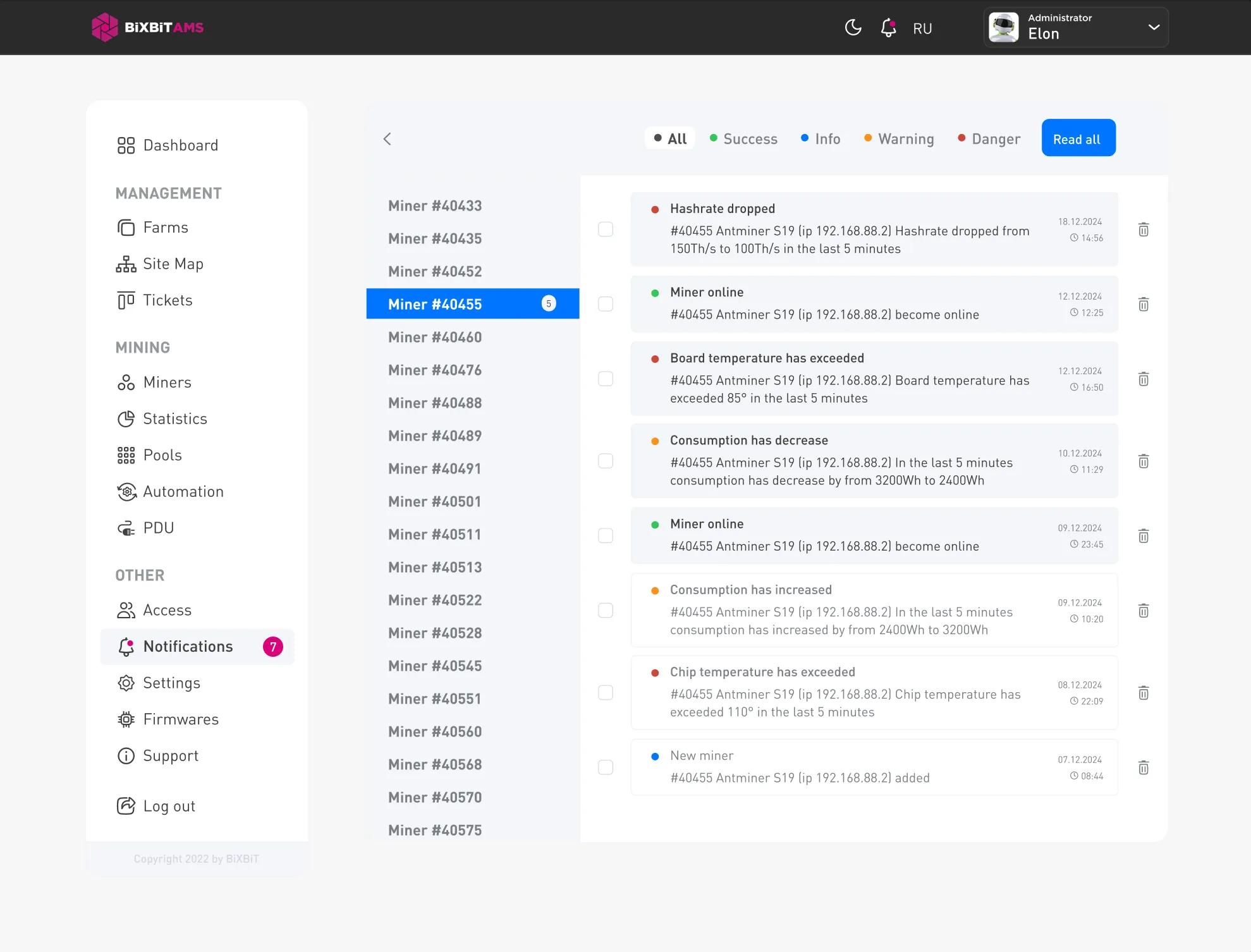Filter by Info notifications
Screen dimensions: 1251x952
pos(820,138)
